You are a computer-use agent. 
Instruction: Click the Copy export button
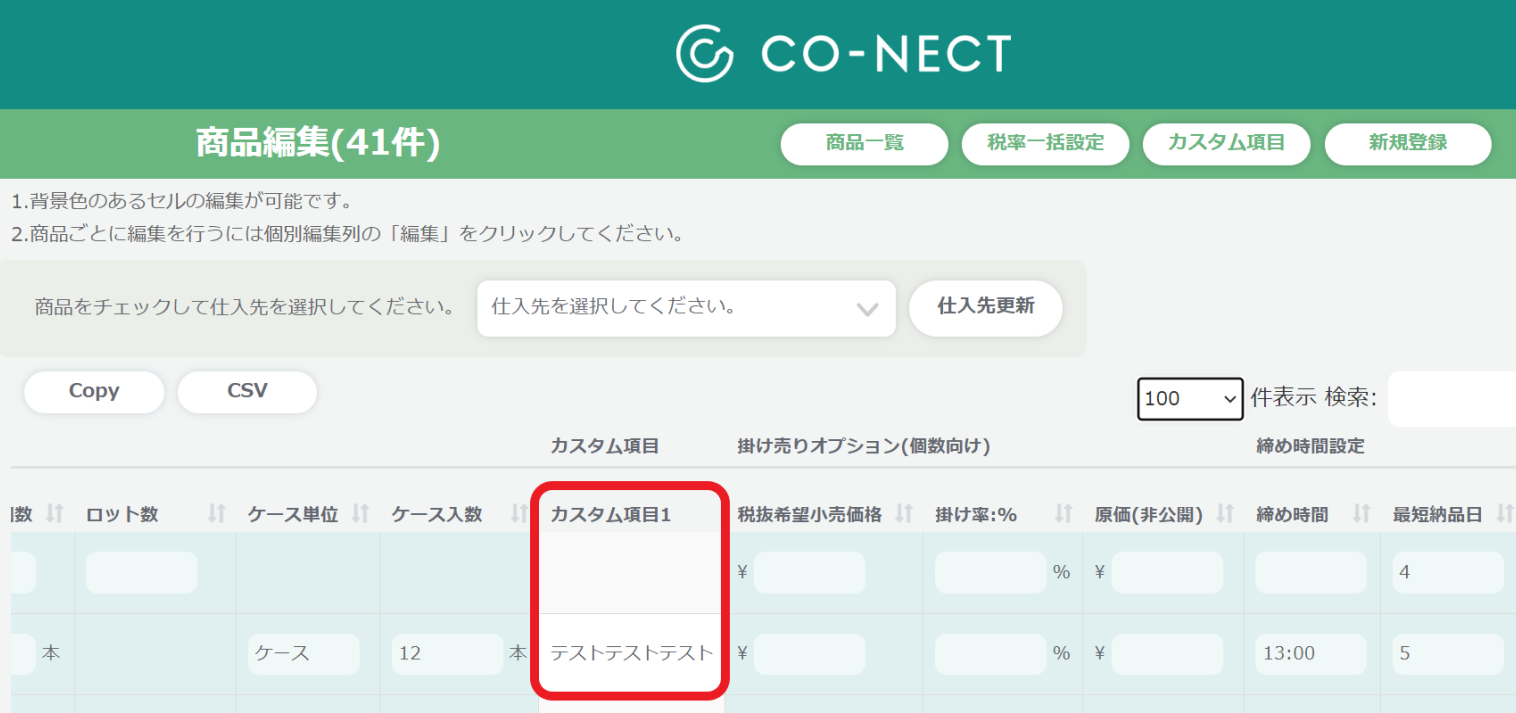(x=93, y=391)
